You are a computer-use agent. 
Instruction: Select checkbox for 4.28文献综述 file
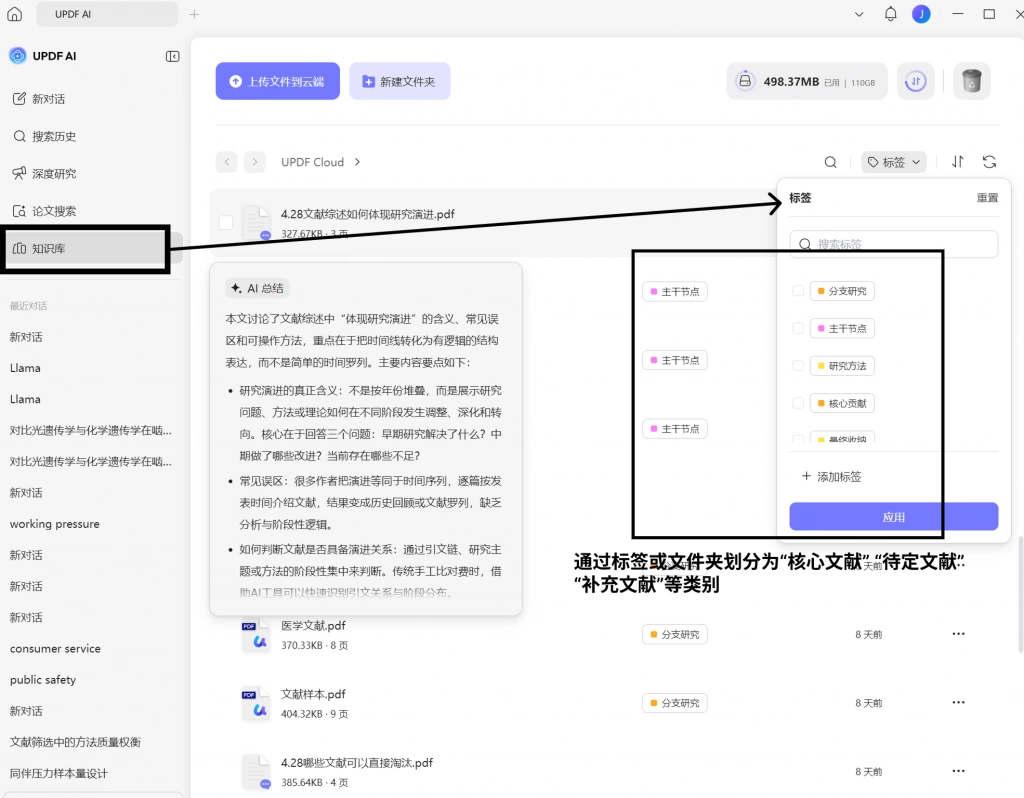[x=226, y=223]
